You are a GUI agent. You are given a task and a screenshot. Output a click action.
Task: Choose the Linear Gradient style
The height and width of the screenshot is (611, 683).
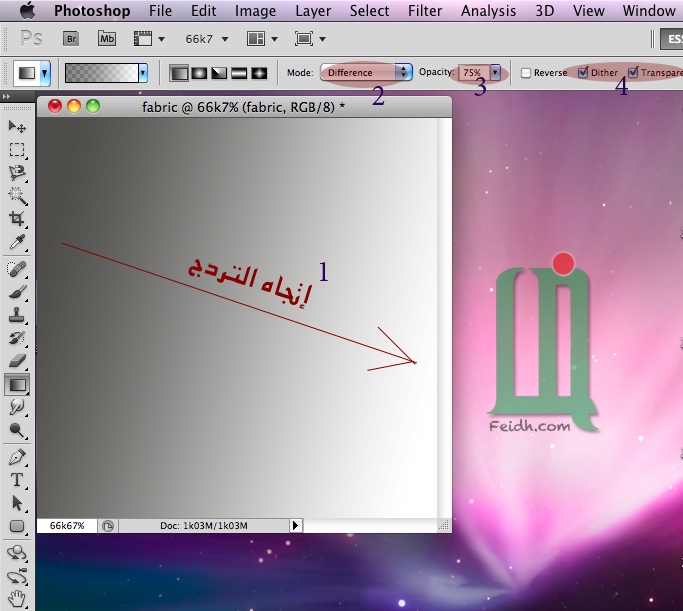point(179,73)
